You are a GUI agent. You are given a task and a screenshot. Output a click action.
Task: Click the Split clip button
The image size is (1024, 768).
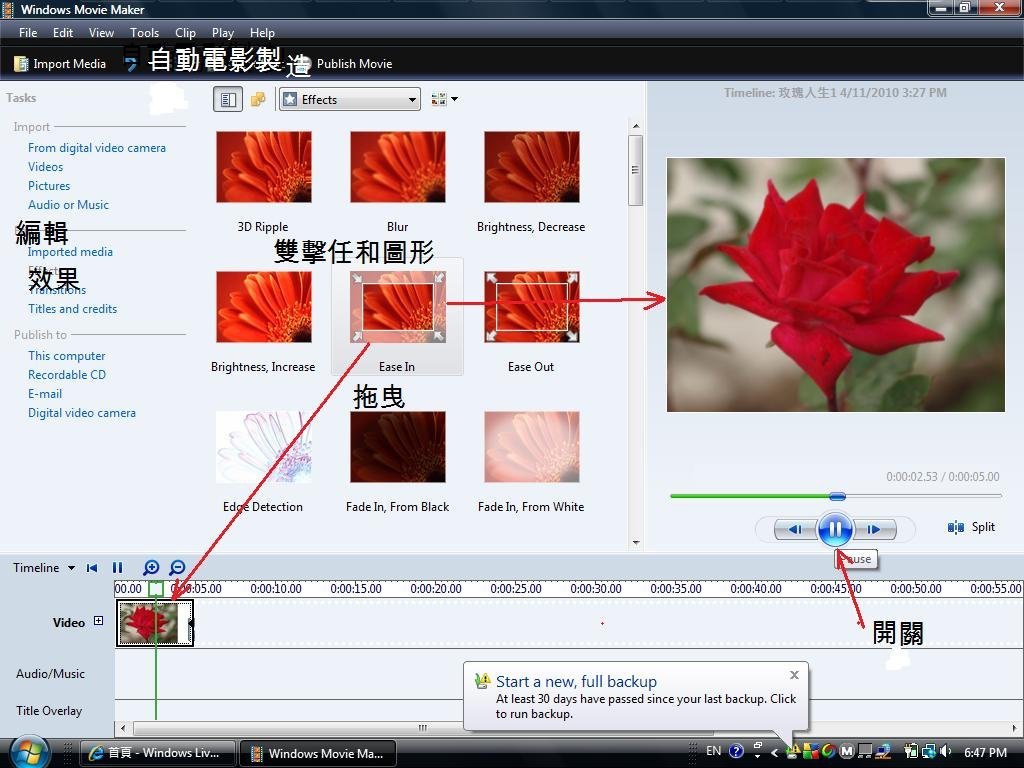click(x=971, y=526)
